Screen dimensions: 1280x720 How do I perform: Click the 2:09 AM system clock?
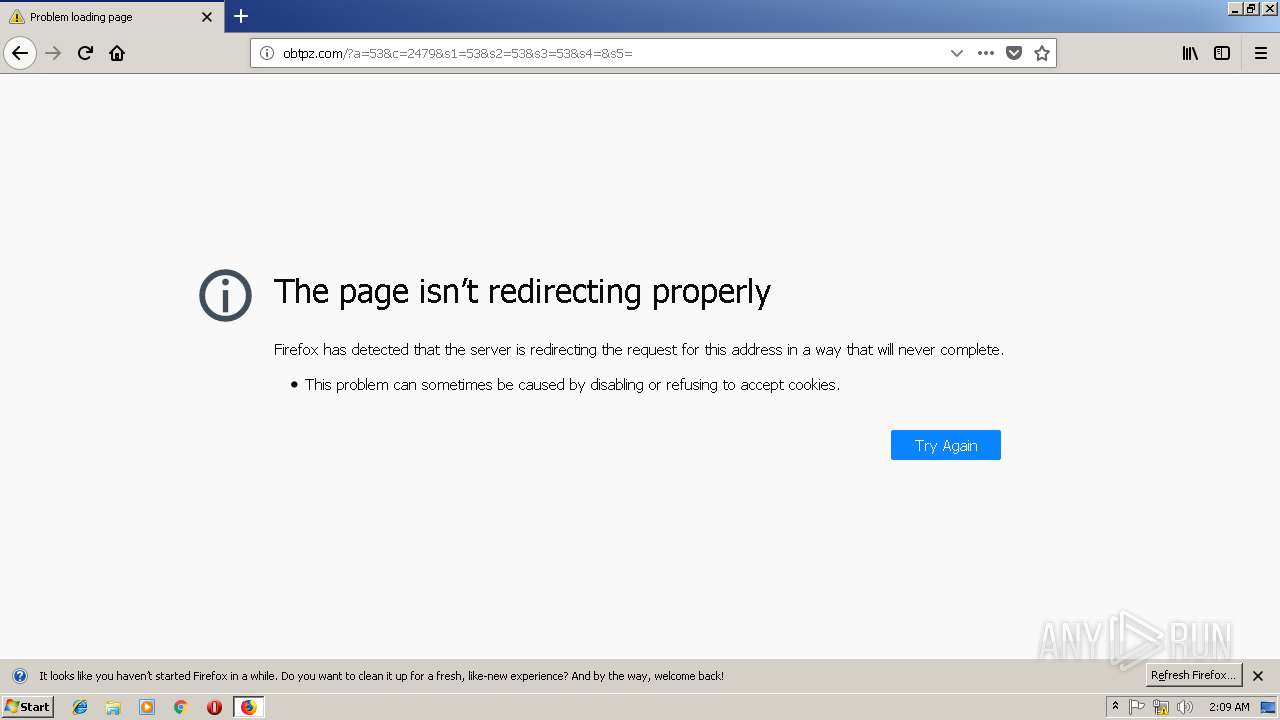point(1229,707)
